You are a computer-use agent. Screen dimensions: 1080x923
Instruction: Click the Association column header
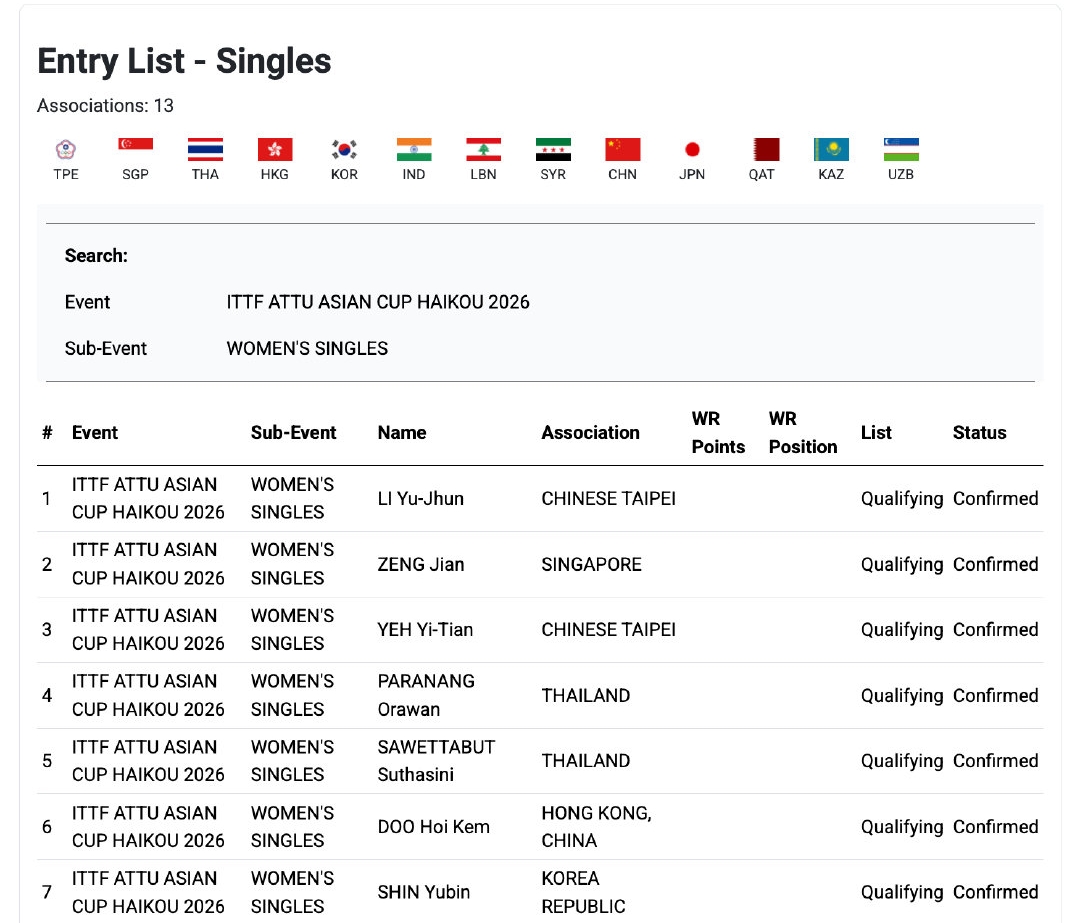590,433
